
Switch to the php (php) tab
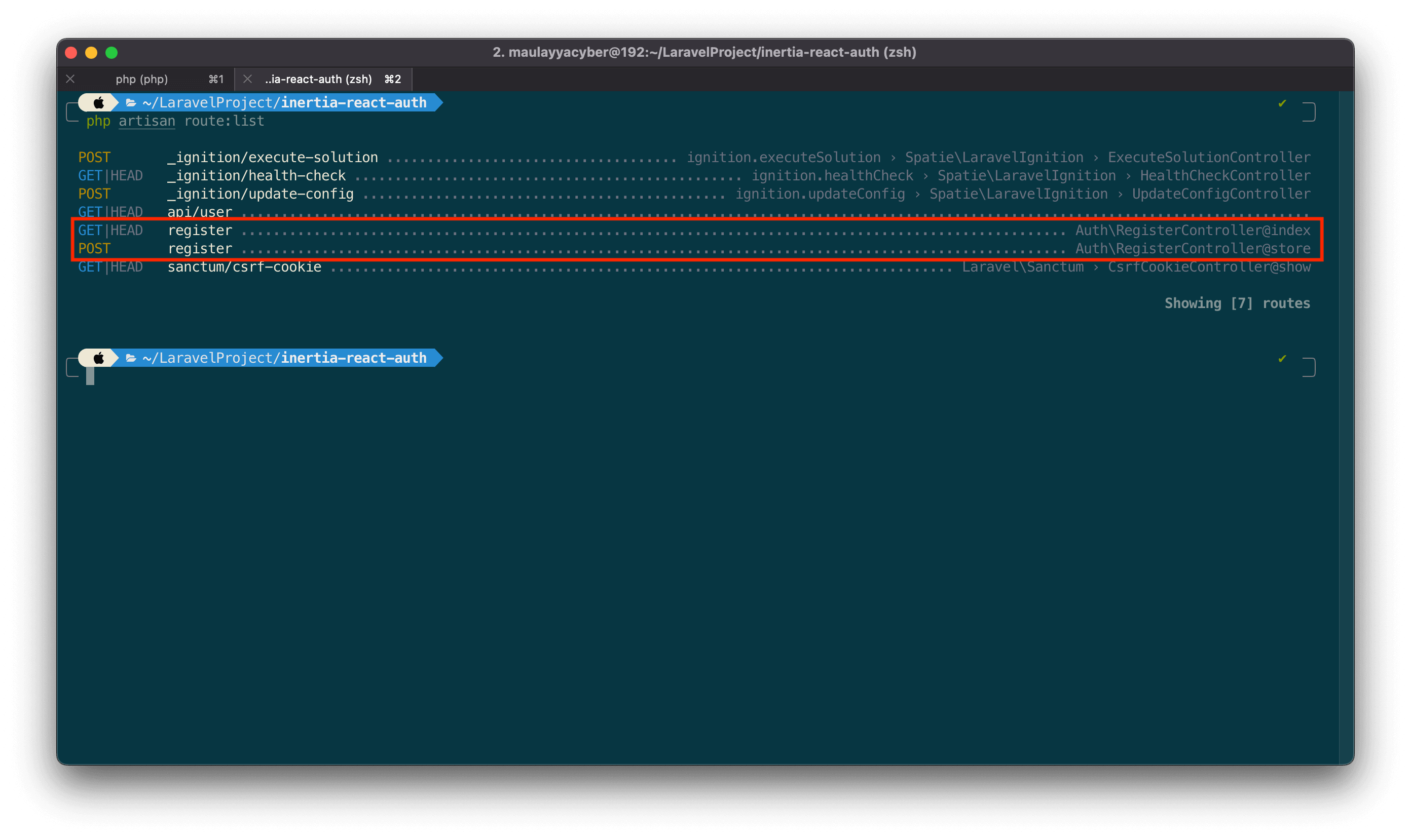click(x=141, y=79)
